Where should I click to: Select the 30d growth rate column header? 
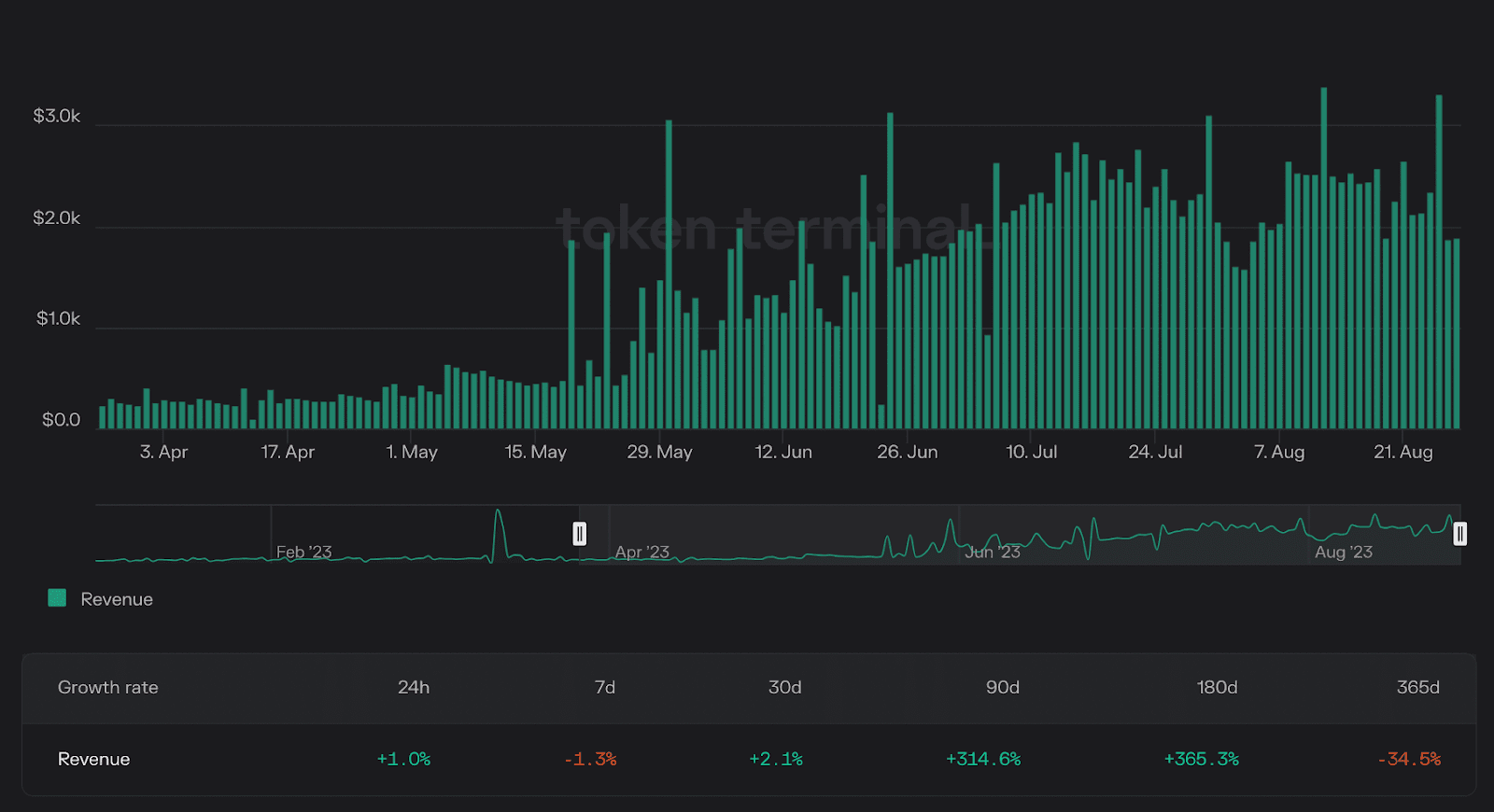click(784, 687)
